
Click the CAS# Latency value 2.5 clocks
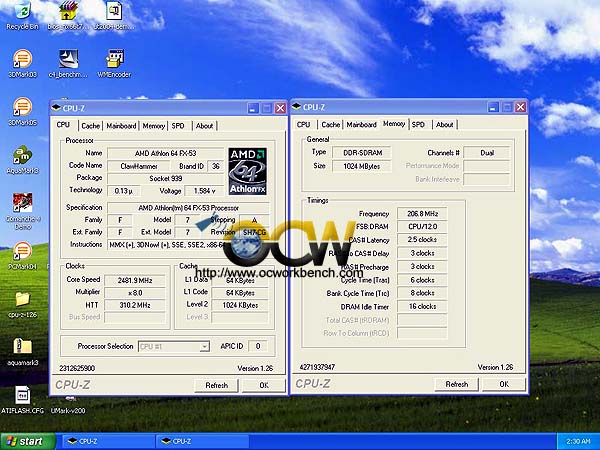422,240
